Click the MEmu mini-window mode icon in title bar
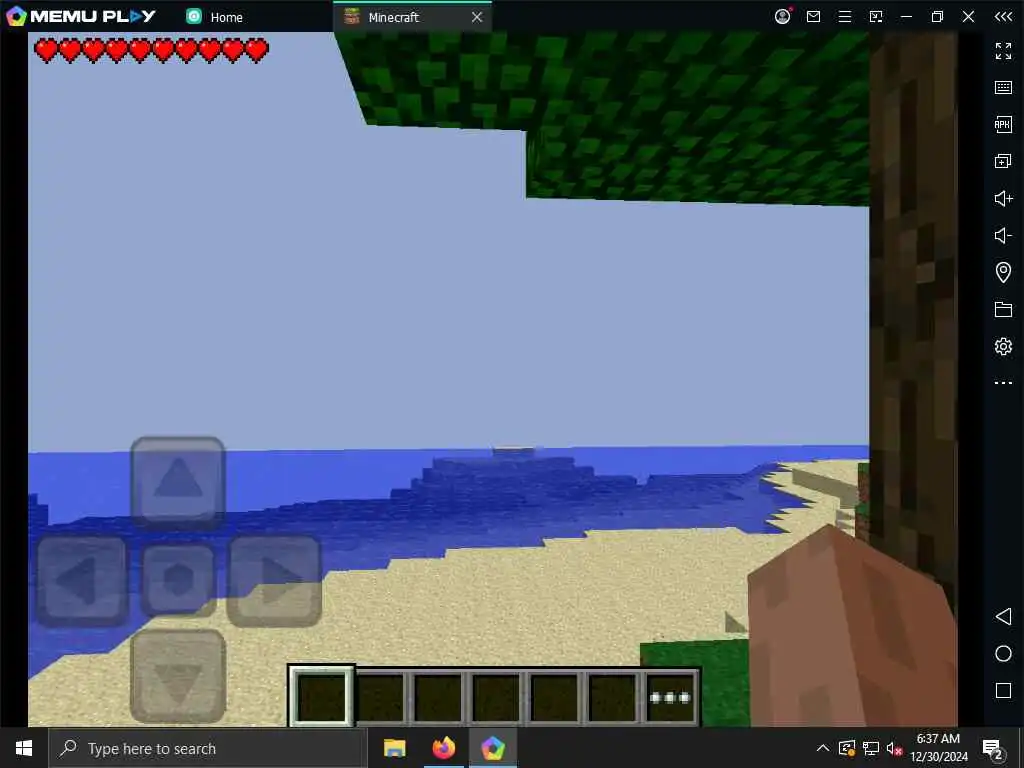Screen dimensions: 1024x768 click(876, 16)
